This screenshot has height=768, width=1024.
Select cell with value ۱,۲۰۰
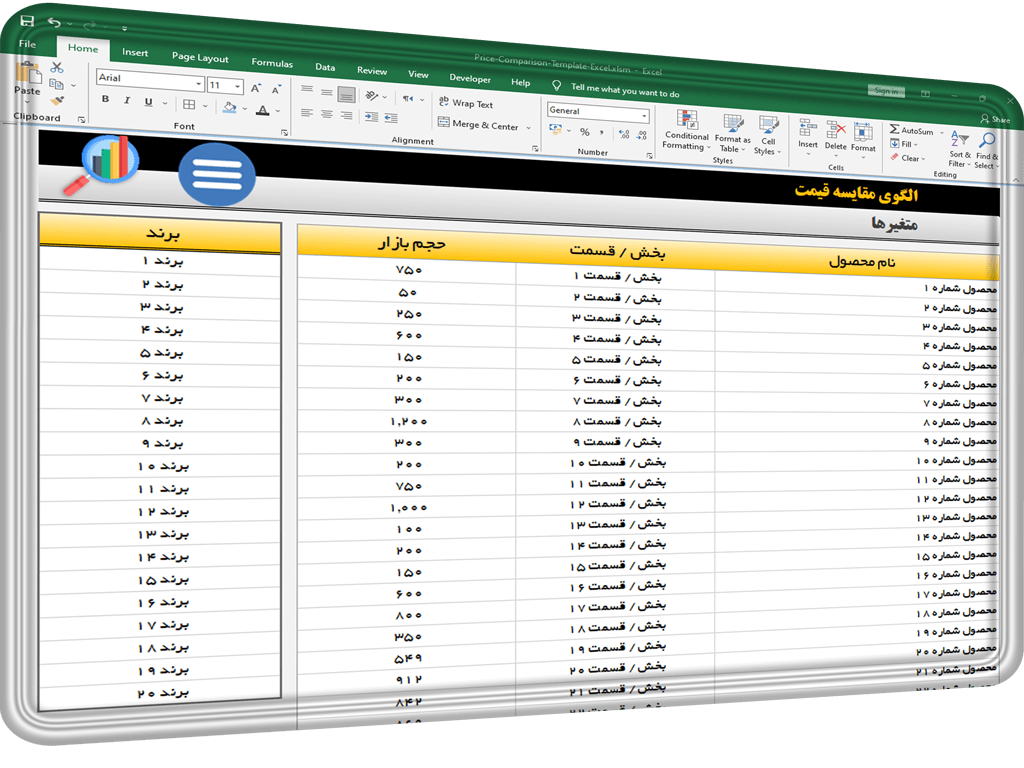[x=408, y=422]
